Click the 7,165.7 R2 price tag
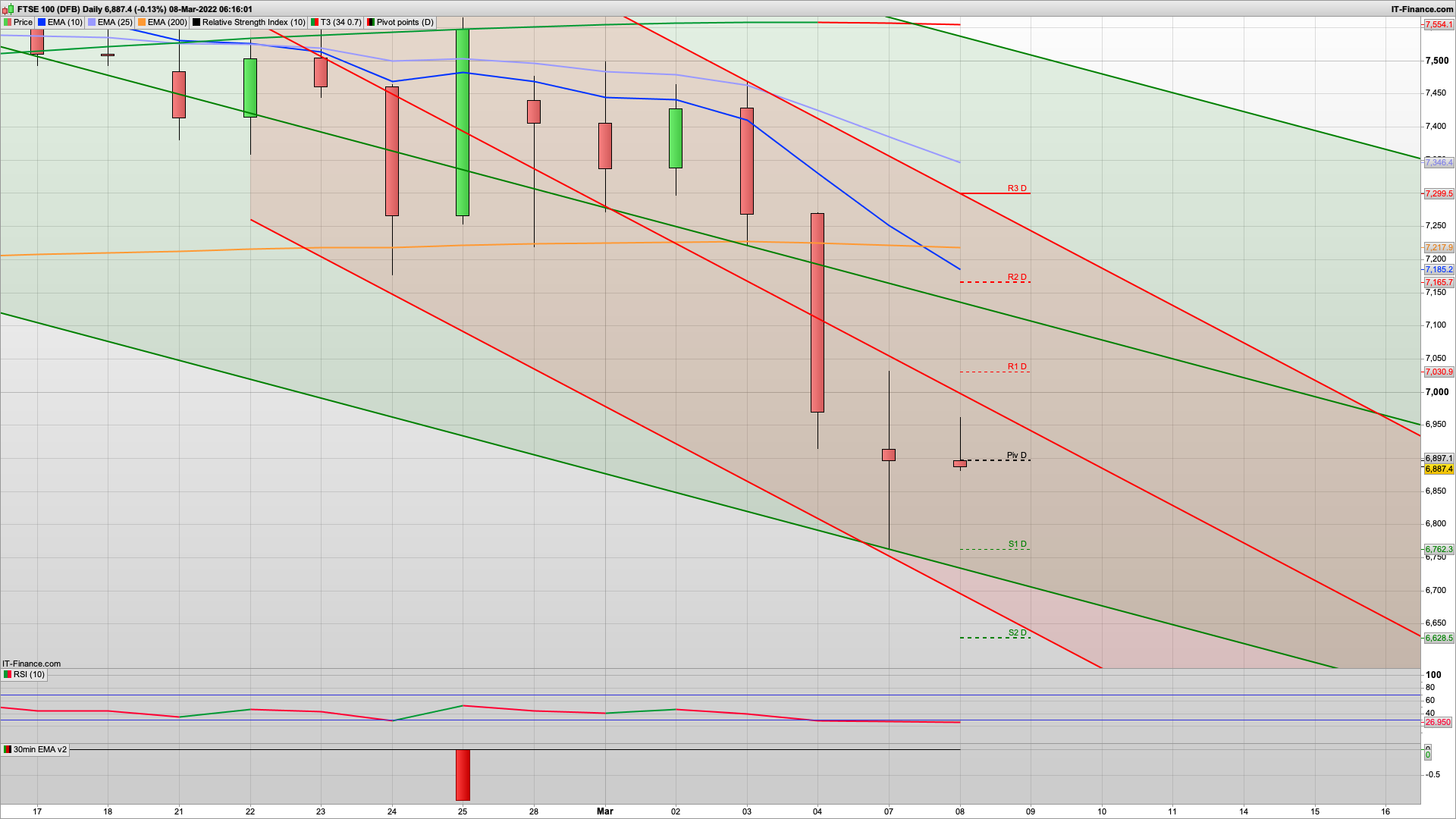The width and height of the screenshot is (1456, 819). pyautogui.click(x=1439, y=282)
